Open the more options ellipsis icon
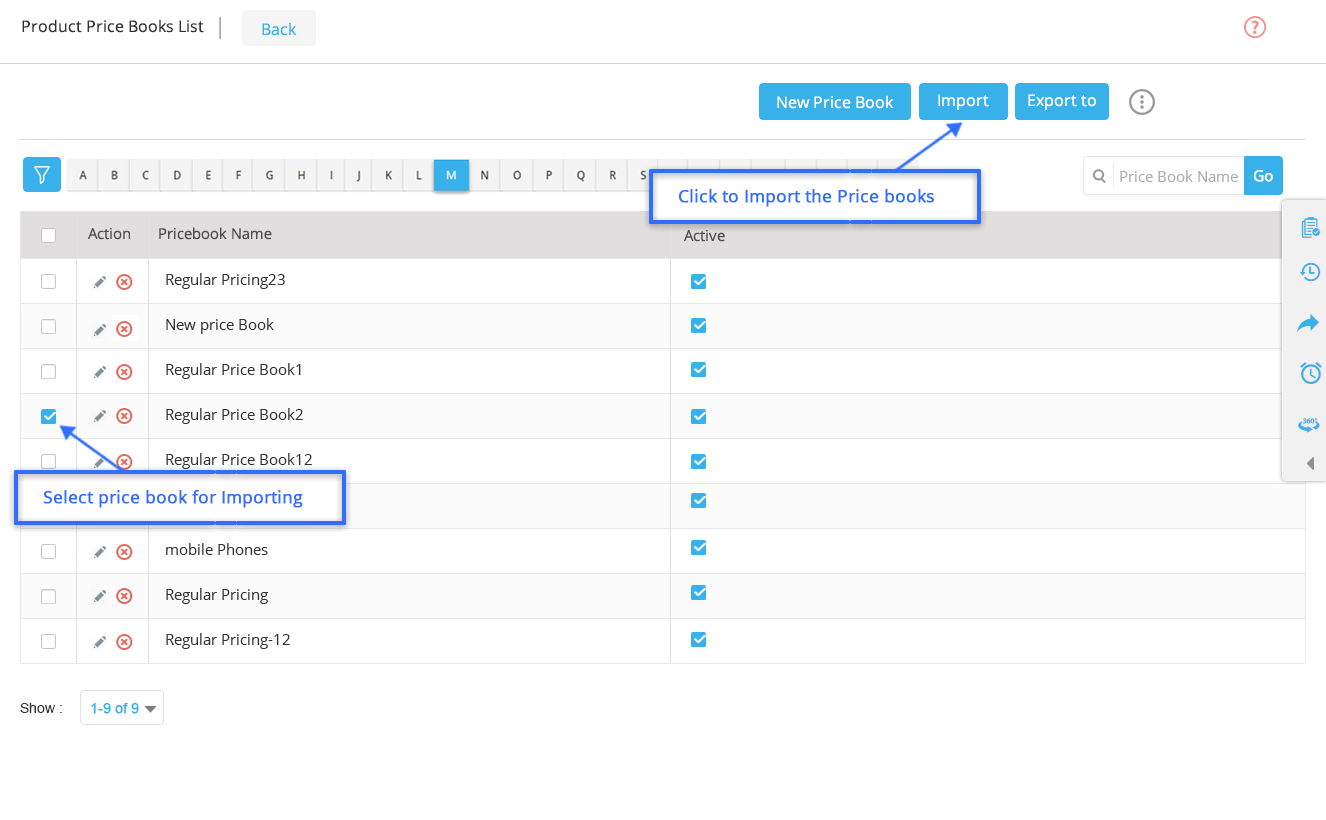The width and height of the screenshot is (1326, 820). [x=1141, y=101]
